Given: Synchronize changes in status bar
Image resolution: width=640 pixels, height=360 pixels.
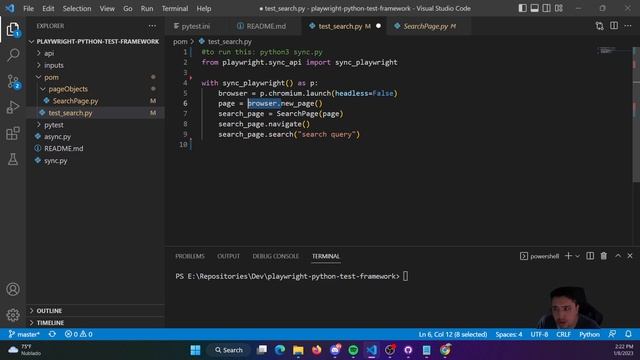Looking at the screenshot, I should pyautogui.click(x=52, y=334).
